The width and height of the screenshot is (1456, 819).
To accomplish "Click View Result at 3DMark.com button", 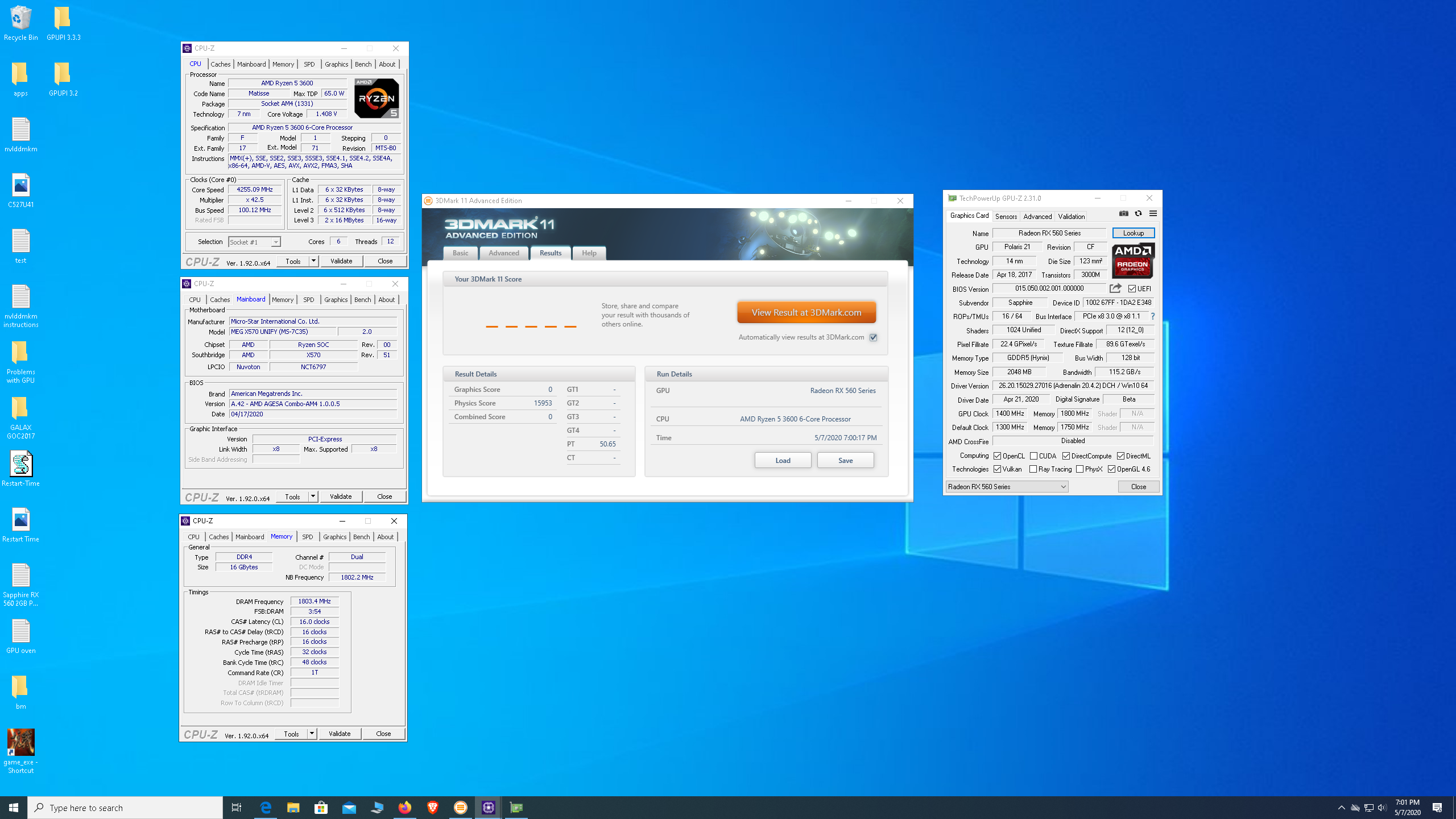I will point(806,312).
